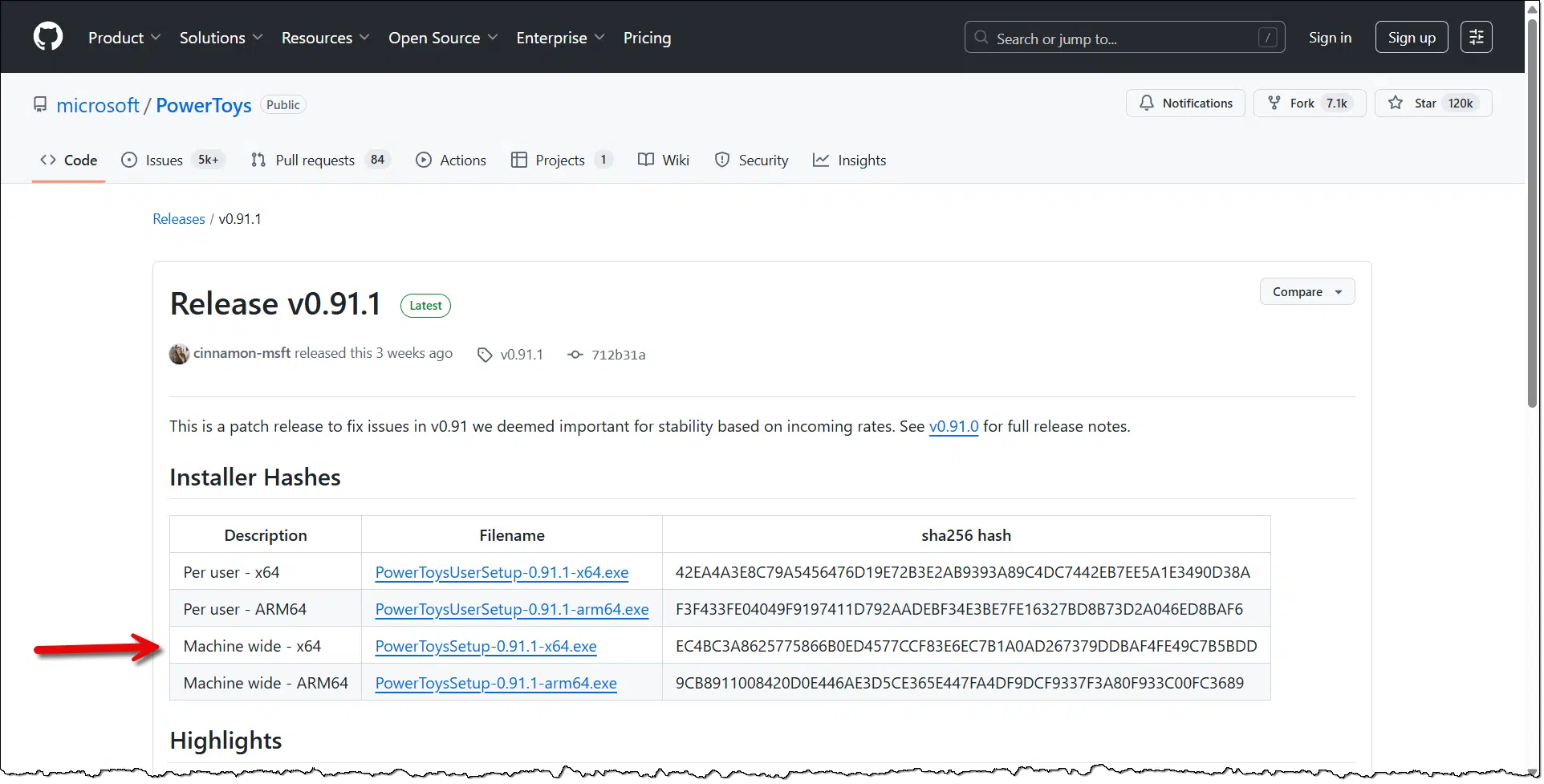Open the Compare dropdown
1544x784 pixels.
pyautogui.click(x=1307, y=291)
